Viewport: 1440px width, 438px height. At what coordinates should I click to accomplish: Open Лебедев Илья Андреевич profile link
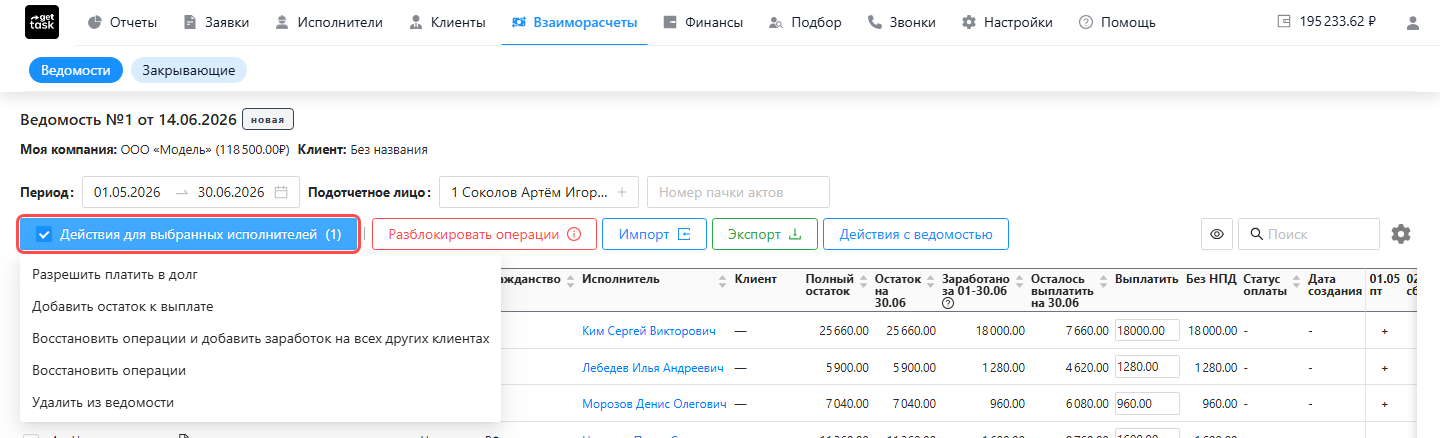tap(652, 368)
